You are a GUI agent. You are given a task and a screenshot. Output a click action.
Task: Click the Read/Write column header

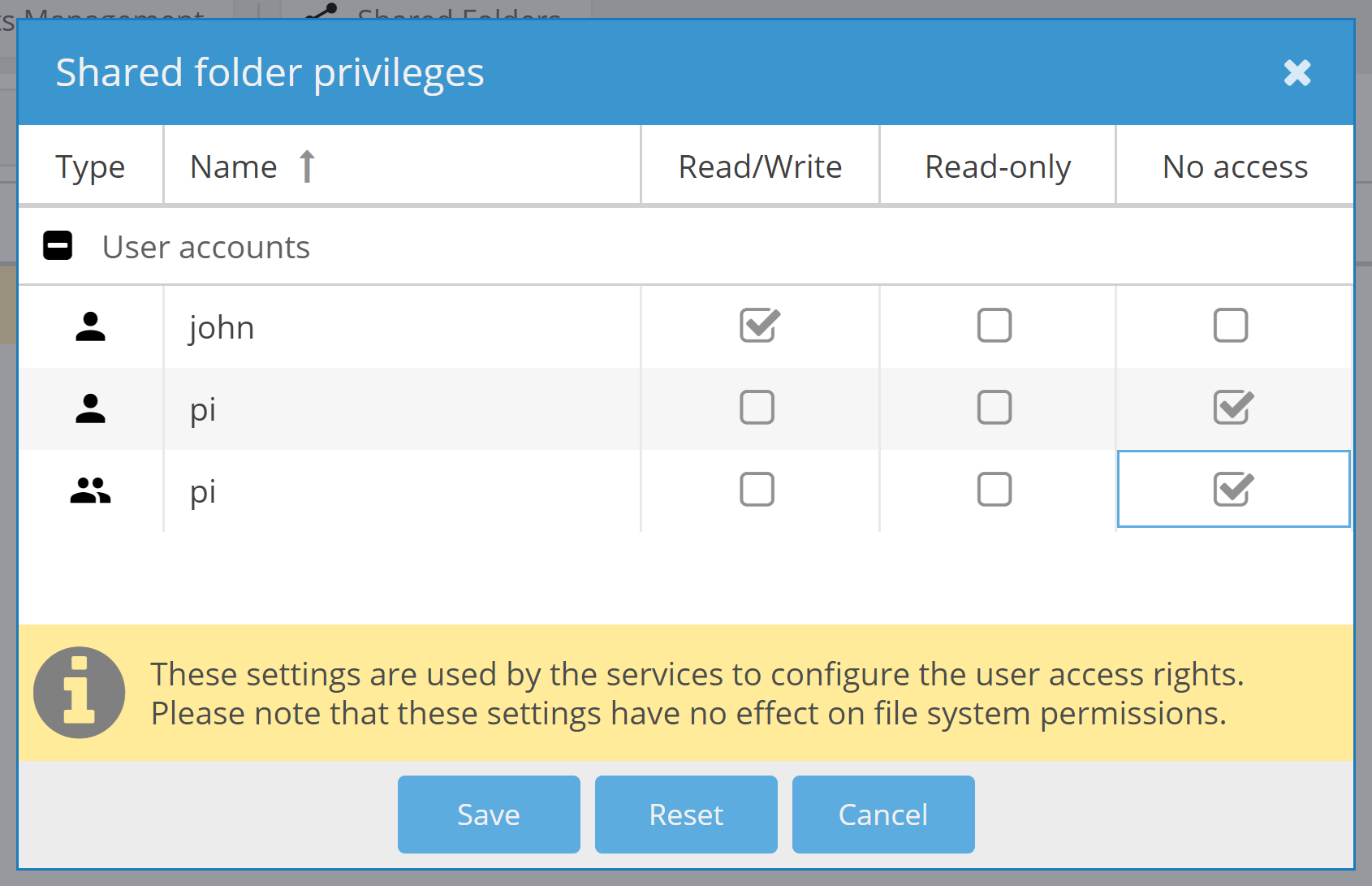[760, 165]
